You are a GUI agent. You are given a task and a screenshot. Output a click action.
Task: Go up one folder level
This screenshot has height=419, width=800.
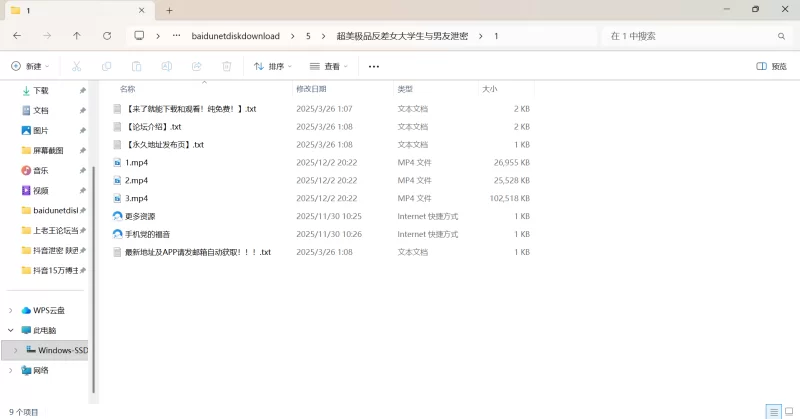[77, 36]
